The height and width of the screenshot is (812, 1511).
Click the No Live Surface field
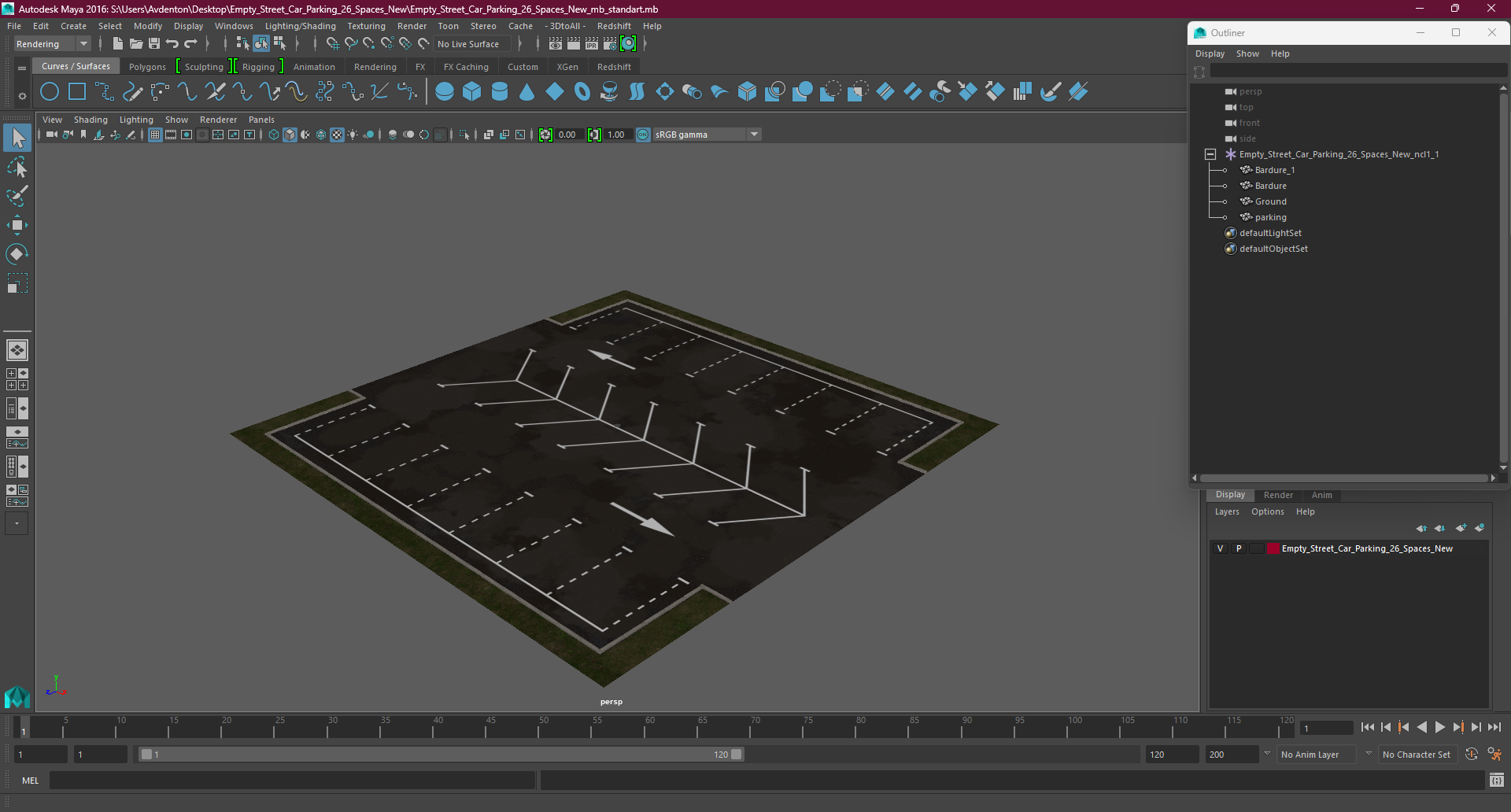(471, 44)
